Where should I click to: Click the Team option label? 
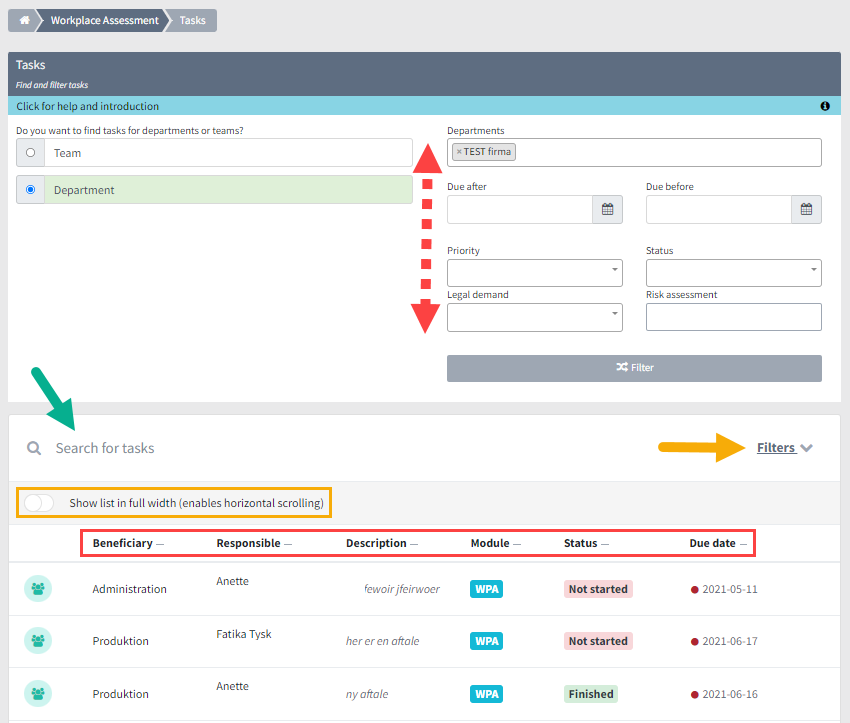[67, 153]
